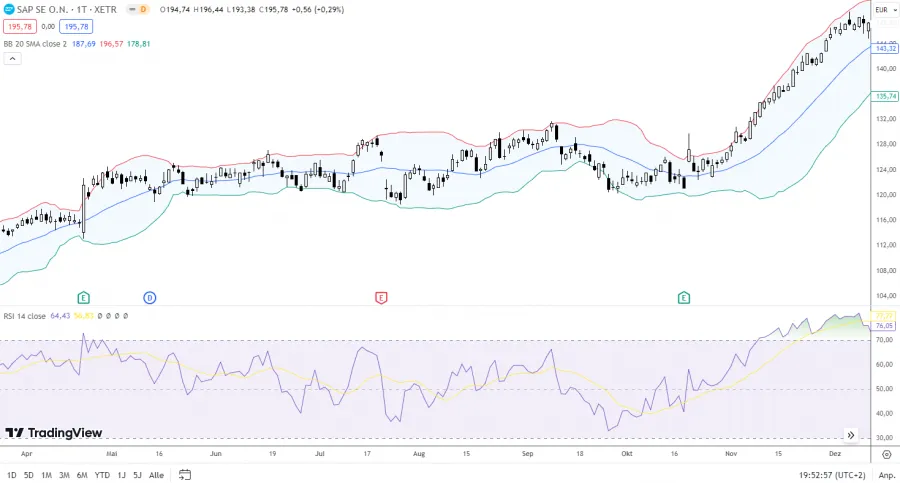Click the scroll to latest bar arrow
Image resolution: width=900 pixels, height=483 pixels.
point(851,435)
